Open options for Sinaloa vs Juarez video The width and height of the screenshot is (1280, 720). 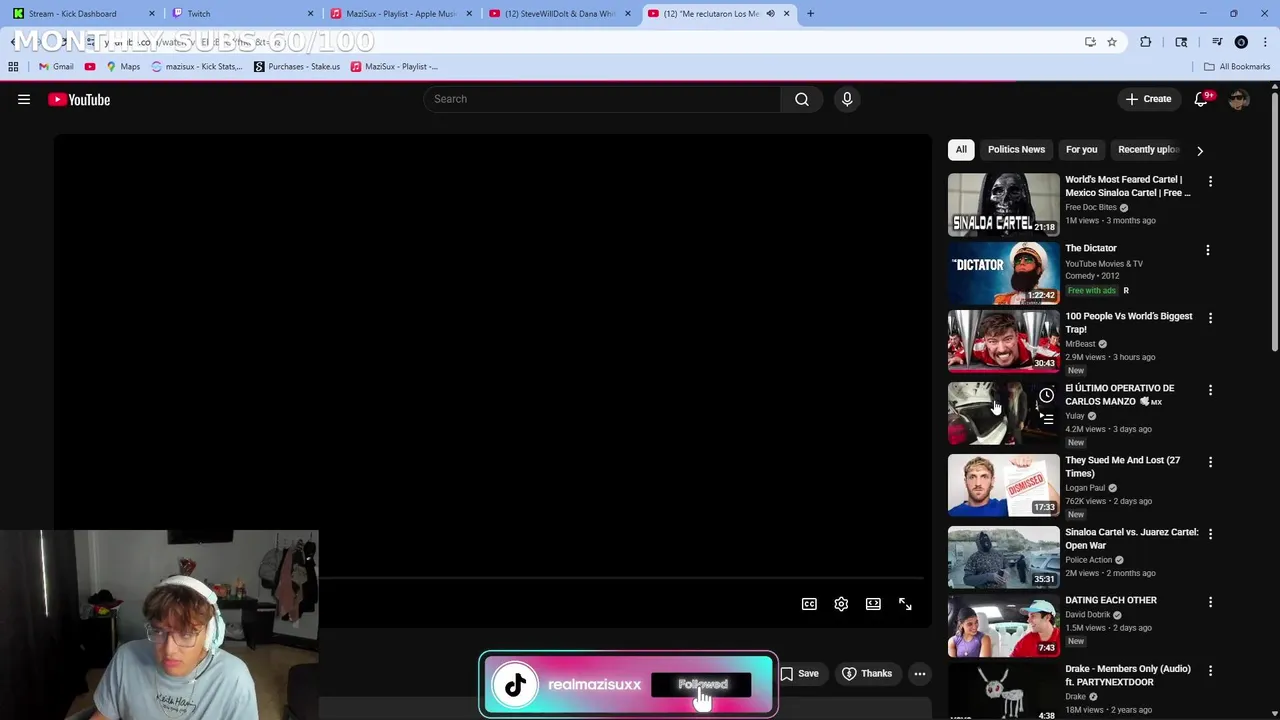pyautogui.click(x=1210, y=534)
